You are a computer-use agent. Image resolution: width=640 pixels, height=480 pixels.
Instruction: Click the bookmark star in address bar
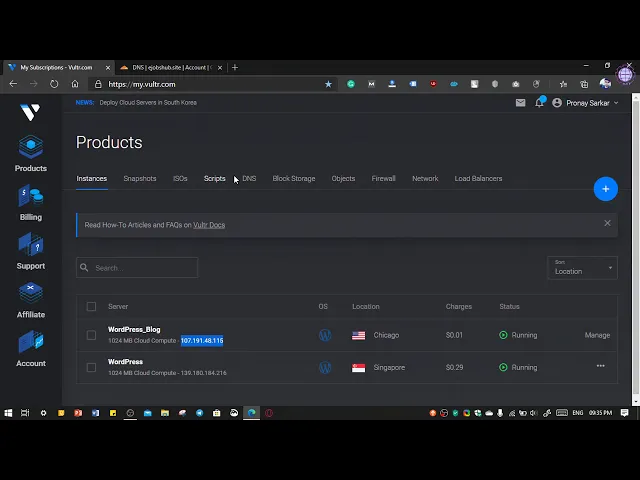pyautogui.click(x=328, y=84)
